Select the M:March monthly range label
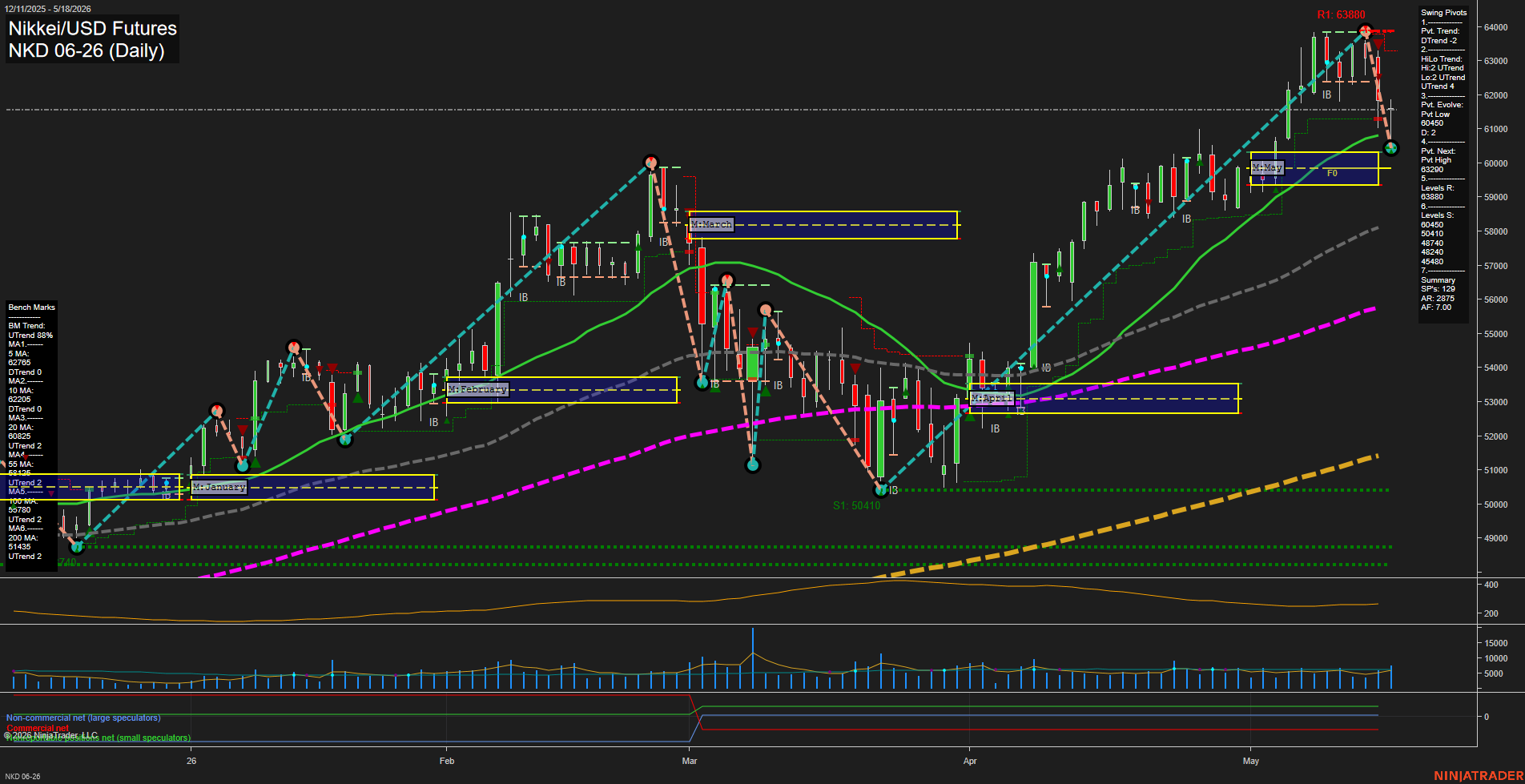This screenshot has width=1525, height=784. point(711,224)
